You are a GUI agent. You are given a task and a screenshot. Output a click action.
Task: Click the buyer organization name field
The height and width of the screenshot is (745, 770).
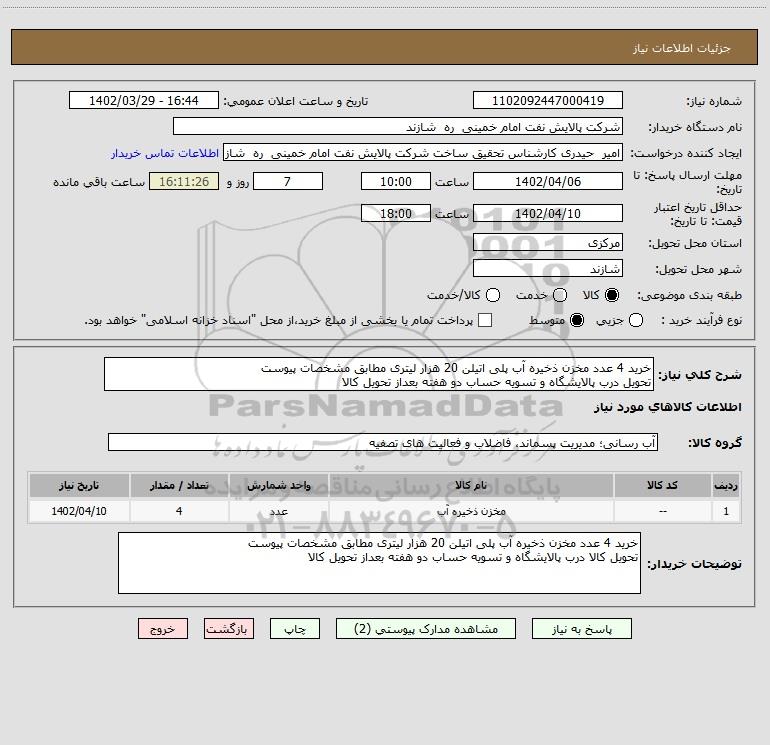[398, 127]
